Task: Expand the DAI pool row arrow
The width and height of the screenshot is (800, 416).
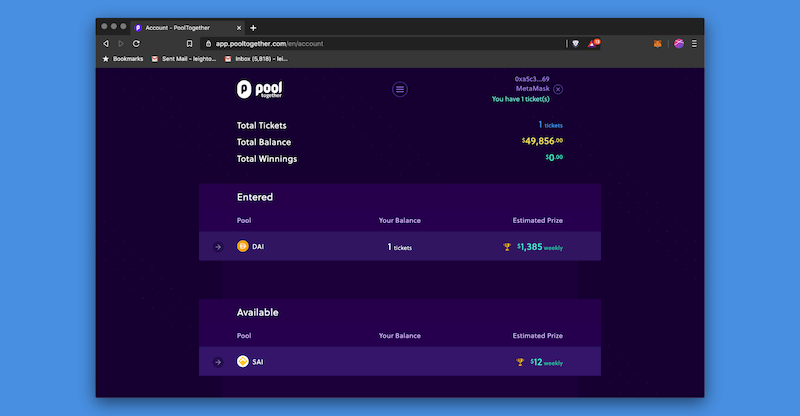Action: [218, 246]
